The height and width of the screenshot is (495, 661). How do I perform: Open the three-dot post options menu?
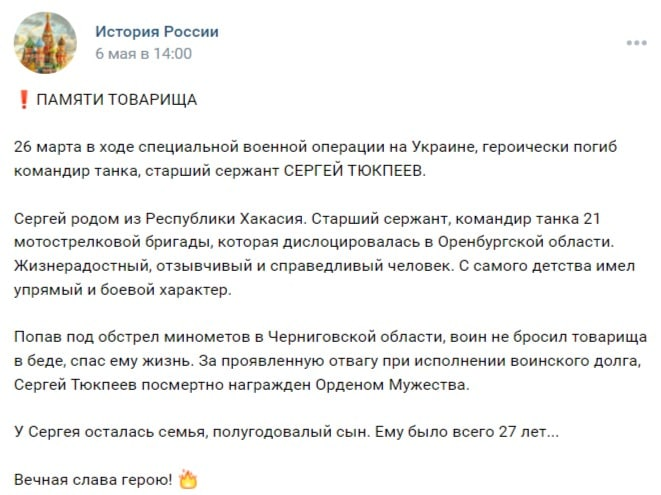point(637,43)
